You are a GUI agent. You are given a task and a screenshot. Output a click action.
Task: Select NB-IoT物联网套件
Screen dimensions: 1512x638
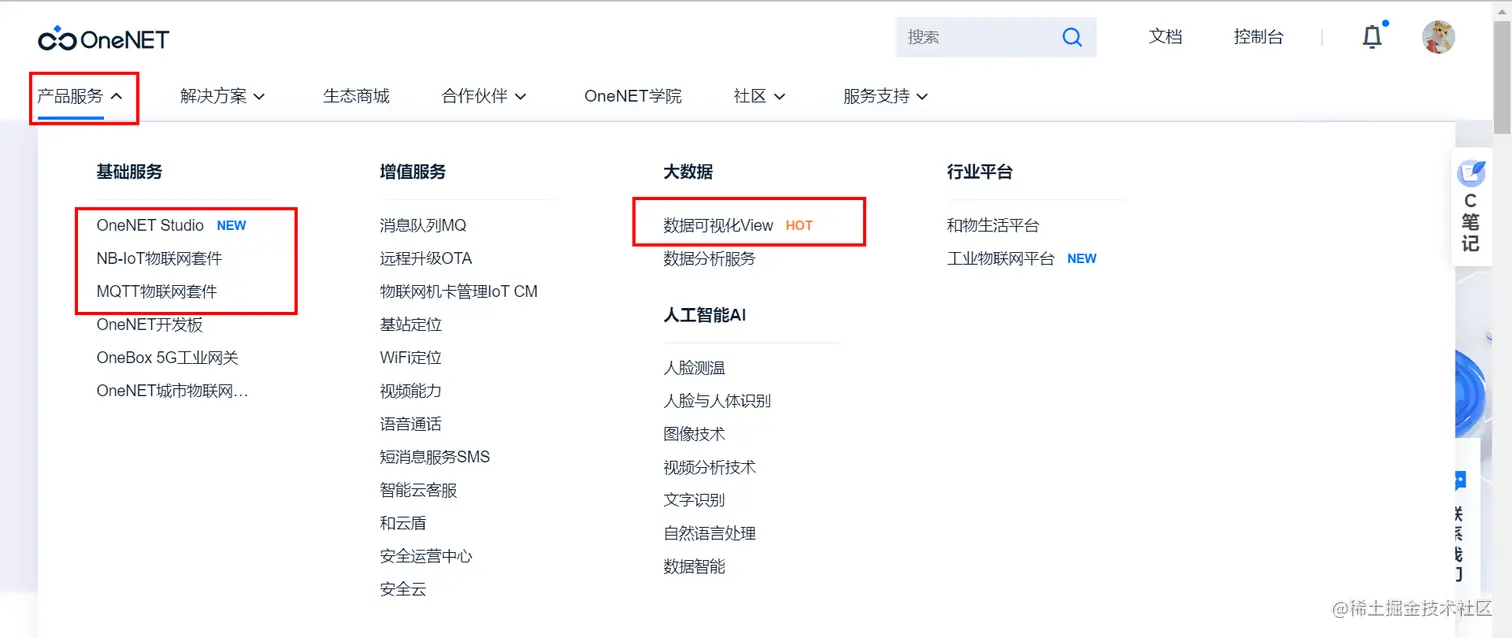coord(159,258)
